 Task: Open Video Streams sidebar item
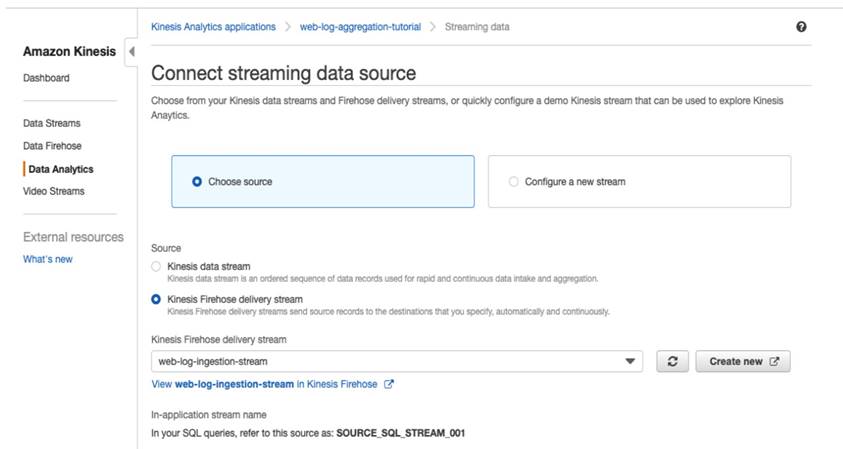(x=54, y=191)
